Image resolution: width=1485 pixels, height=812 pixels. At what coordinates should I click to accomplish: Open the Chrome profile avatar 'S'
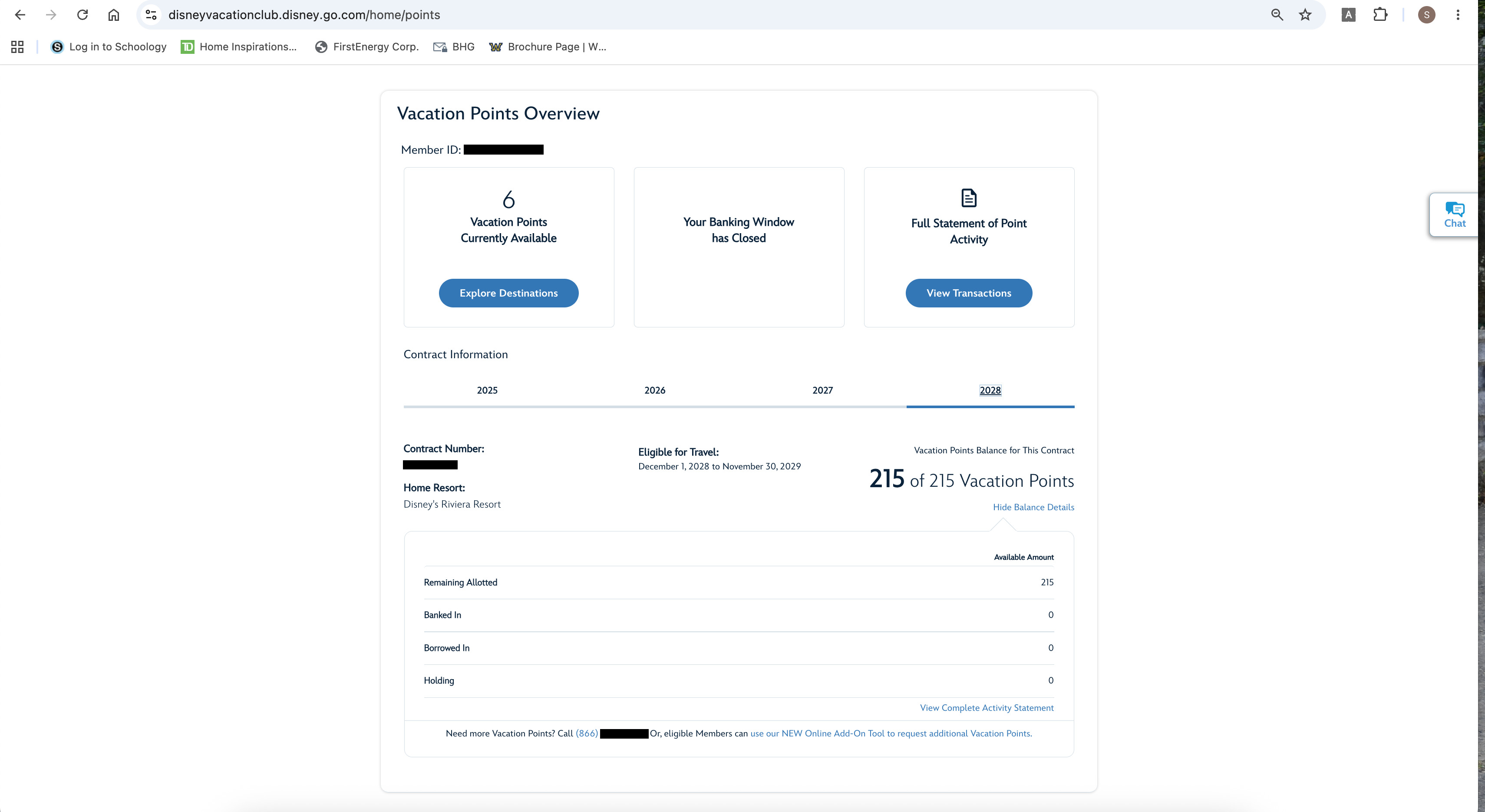click(x=1427, y=15)
